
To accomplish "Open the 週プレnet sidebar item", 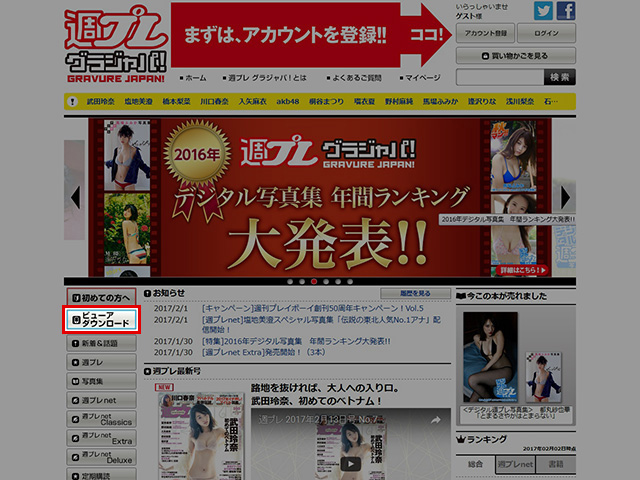I will 101,400.
